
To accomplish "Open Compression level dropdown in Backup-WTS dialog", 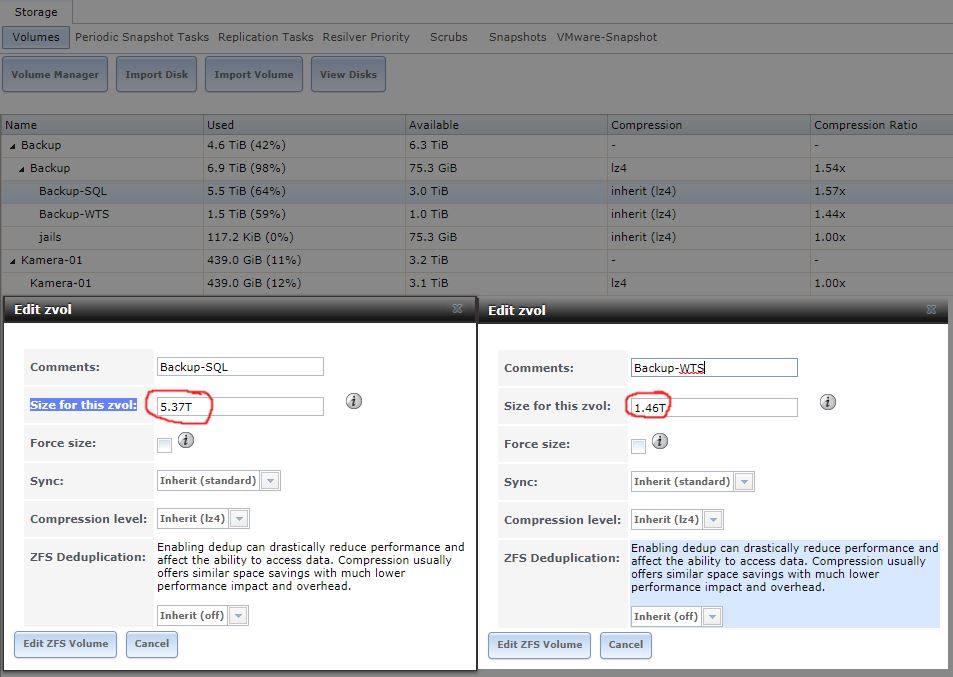I will pos(714,520).
